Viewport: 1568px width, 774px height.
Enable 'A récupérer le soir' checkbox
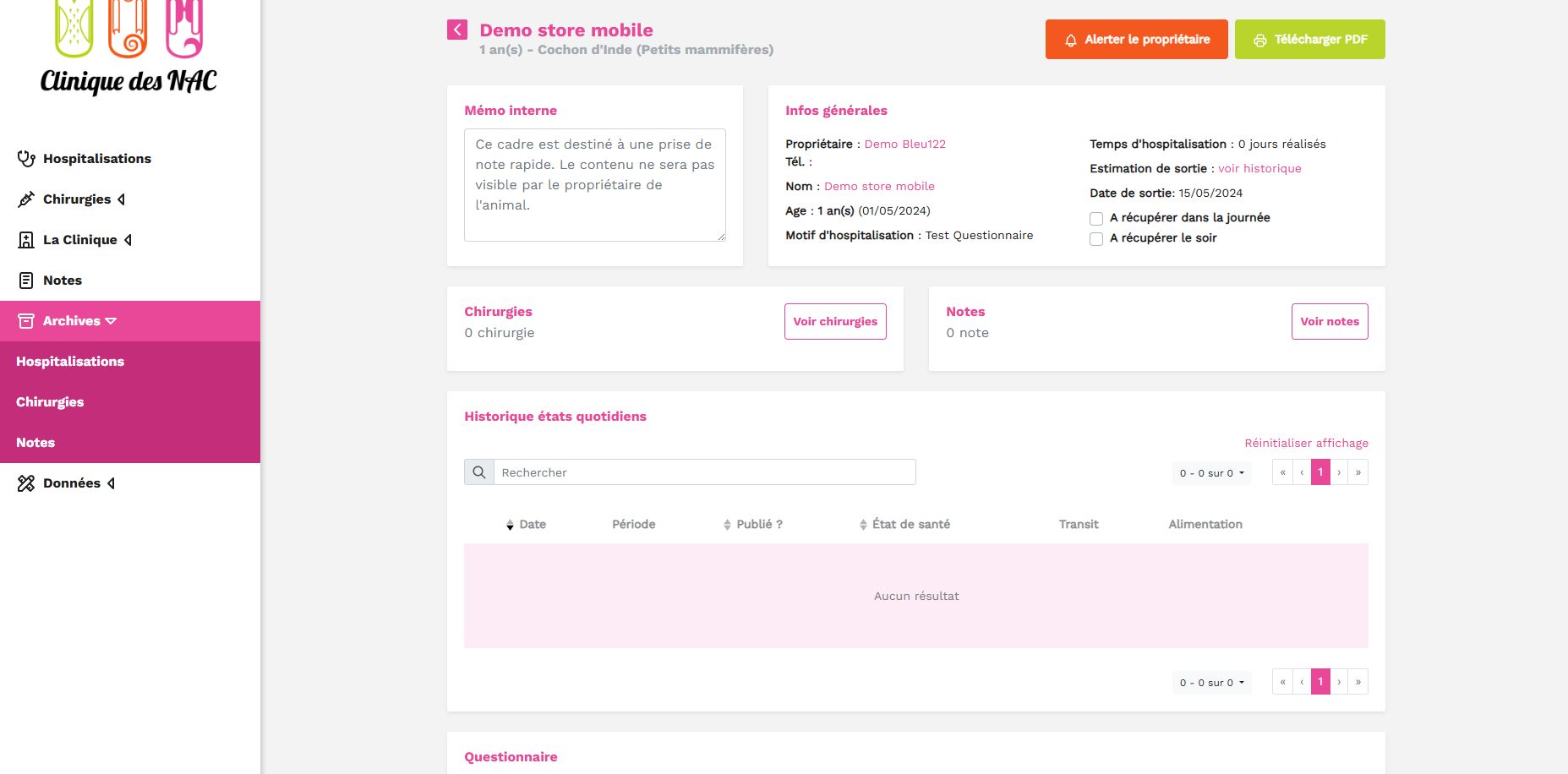pos(1096,239)
